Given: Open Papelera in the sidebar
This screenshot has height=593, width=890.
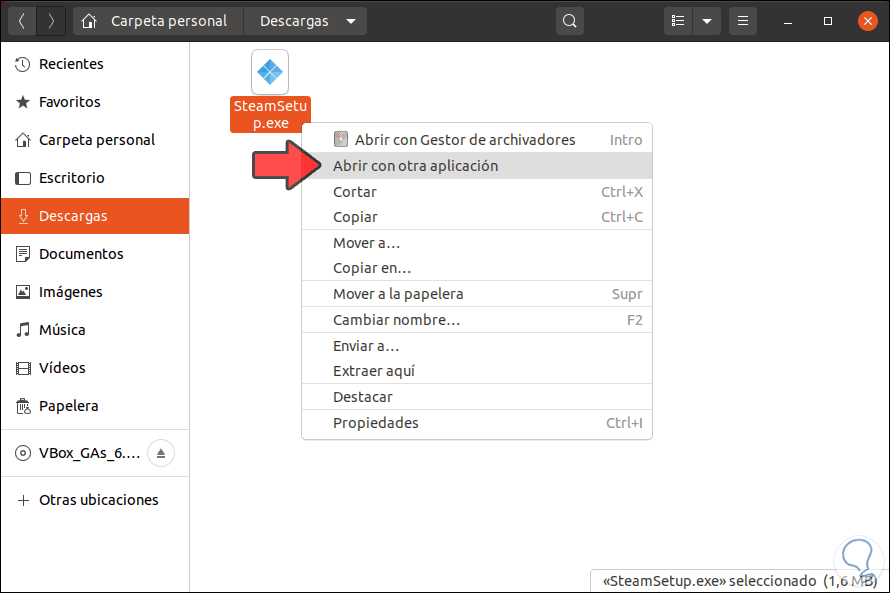Looking at the screenshot, I should [68, 406].
